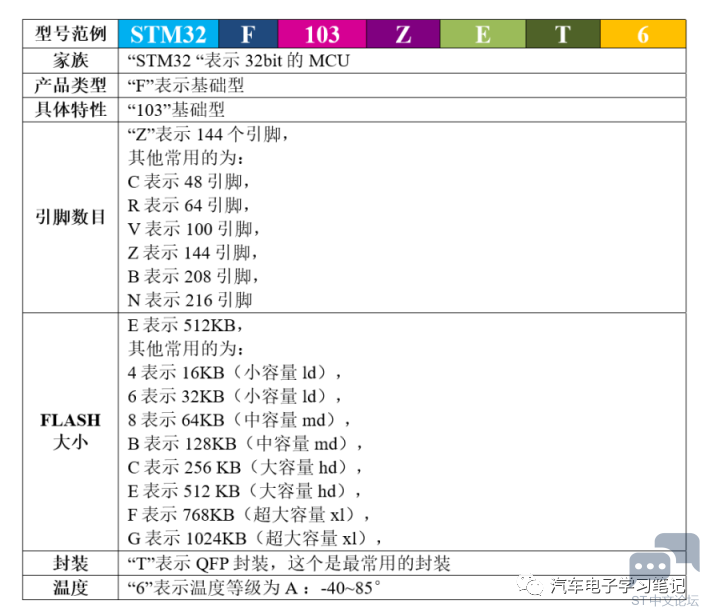Click the line Z 表示 144 引脚
This screenshot has height=616, width=708.
point(193,252)
